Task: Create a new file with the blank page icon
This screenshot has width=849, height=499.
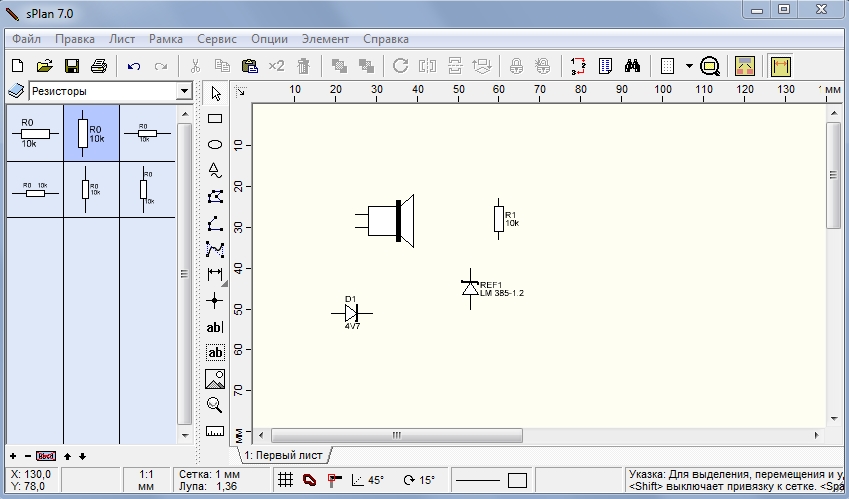Action: point(18,66)
